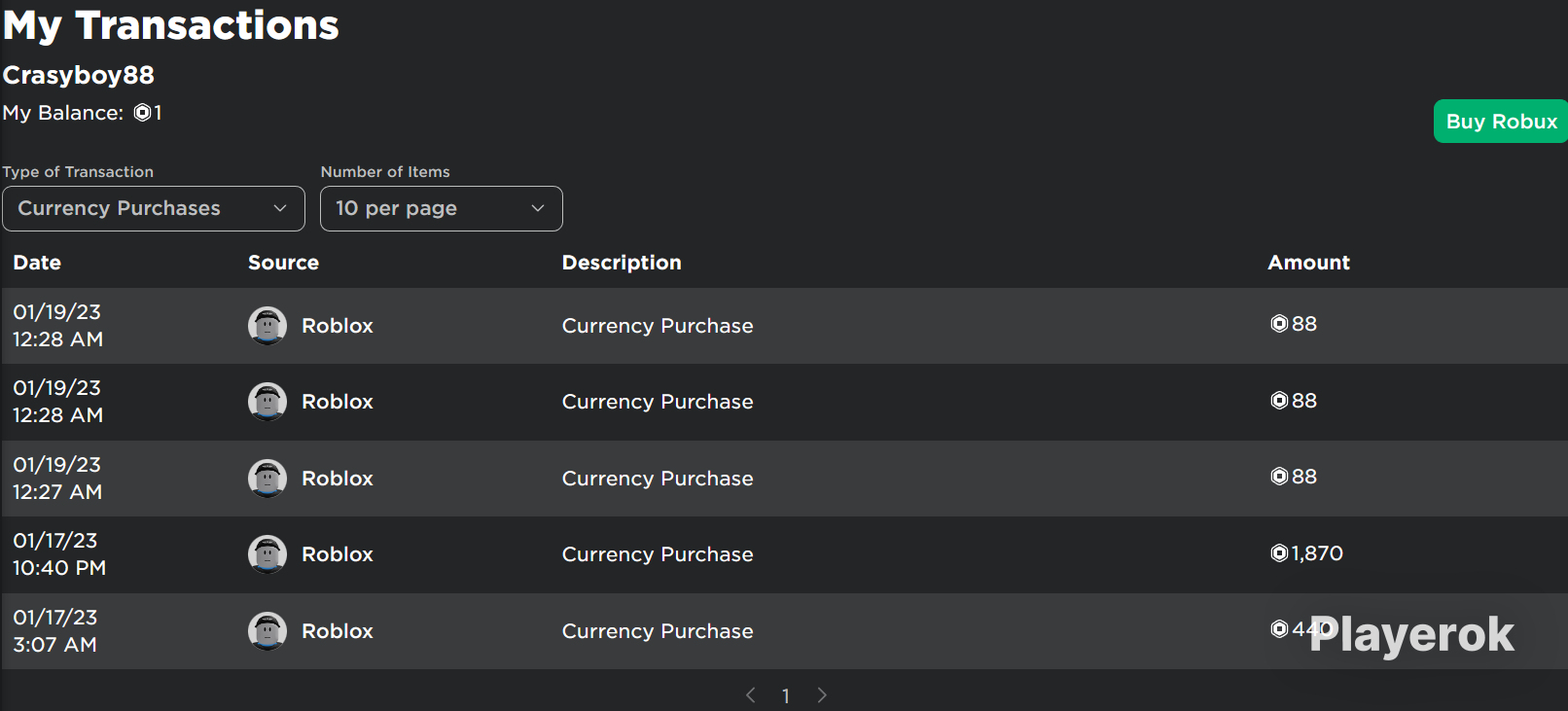This screenshot has height=711, width=1568.
Task: Click the Robux icon next to 1,870
Action: [1279, 553]
